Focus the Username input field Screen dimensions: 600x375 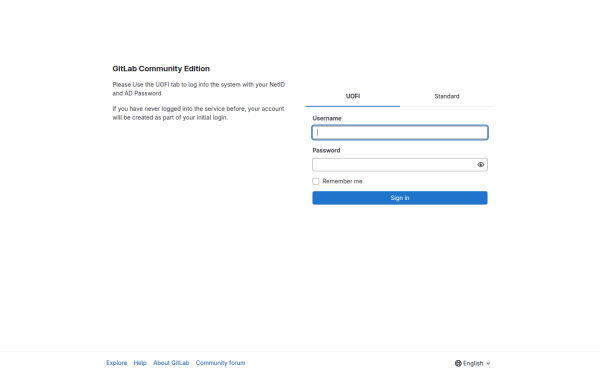(400, 132)
